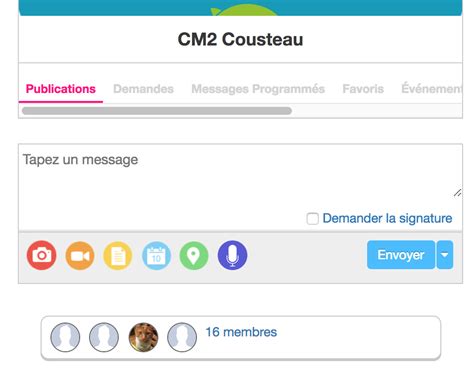Open the Messages Programmés tab
The width and height of the screenshot is (474, 375).
258,89
